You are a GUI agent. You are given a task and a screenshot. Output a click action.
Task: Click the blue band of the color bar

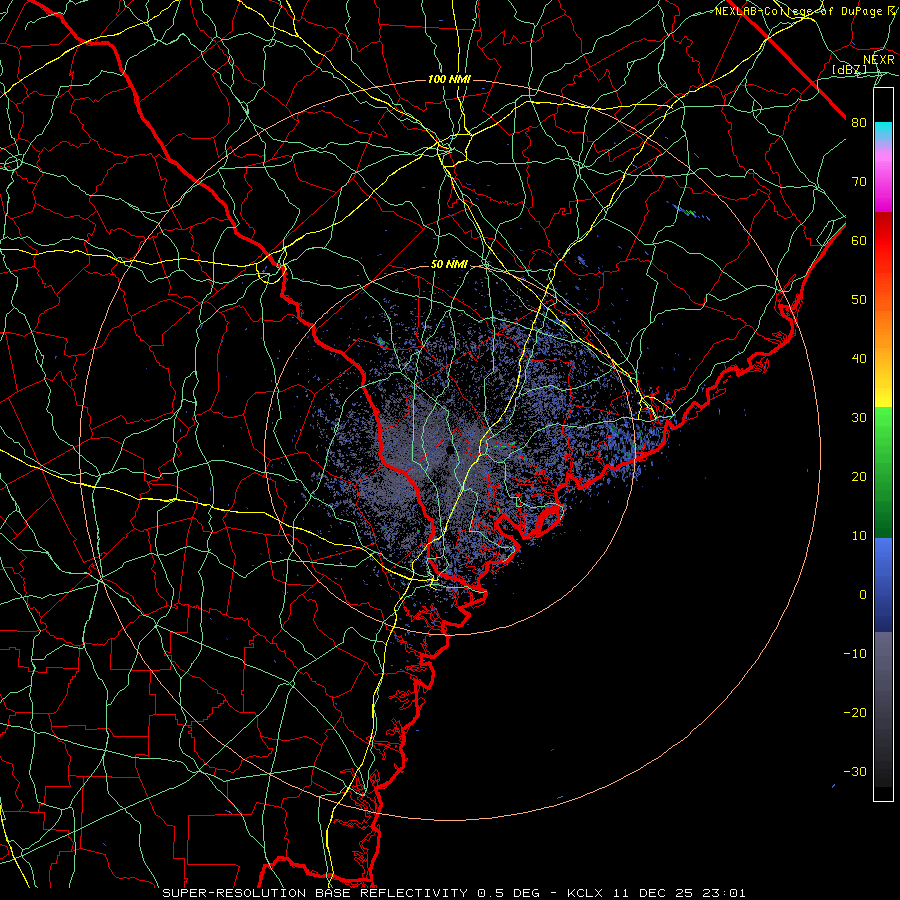(x=883, y=584)
